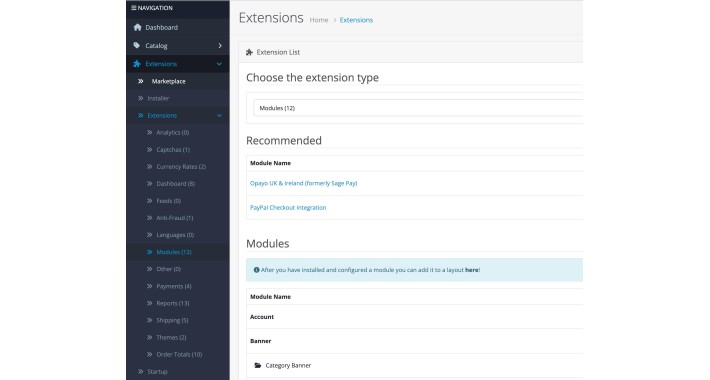
Task: Collapse the top Extensions menu chevron
Action: [219, 64]
